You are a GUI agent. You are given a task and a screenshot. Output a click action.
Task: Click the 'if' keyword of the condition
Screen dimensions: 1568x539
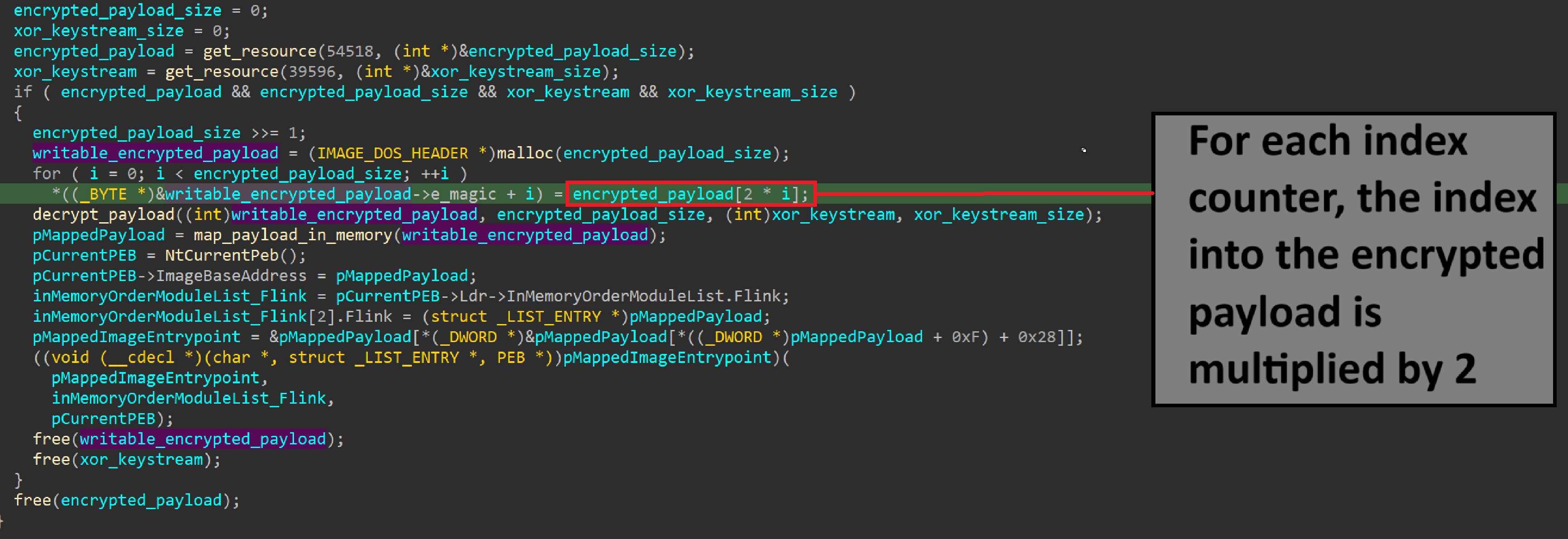click(23, 92)
